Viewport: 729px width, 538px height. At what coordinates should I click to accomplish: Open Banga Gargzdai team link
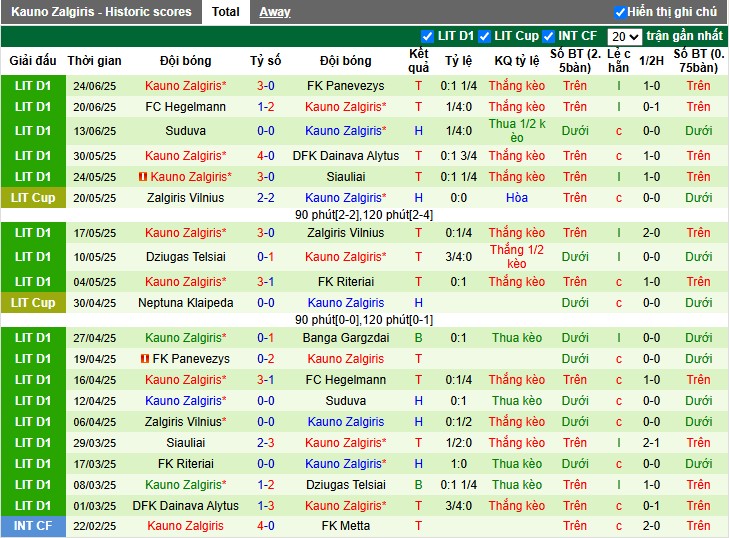345,338
